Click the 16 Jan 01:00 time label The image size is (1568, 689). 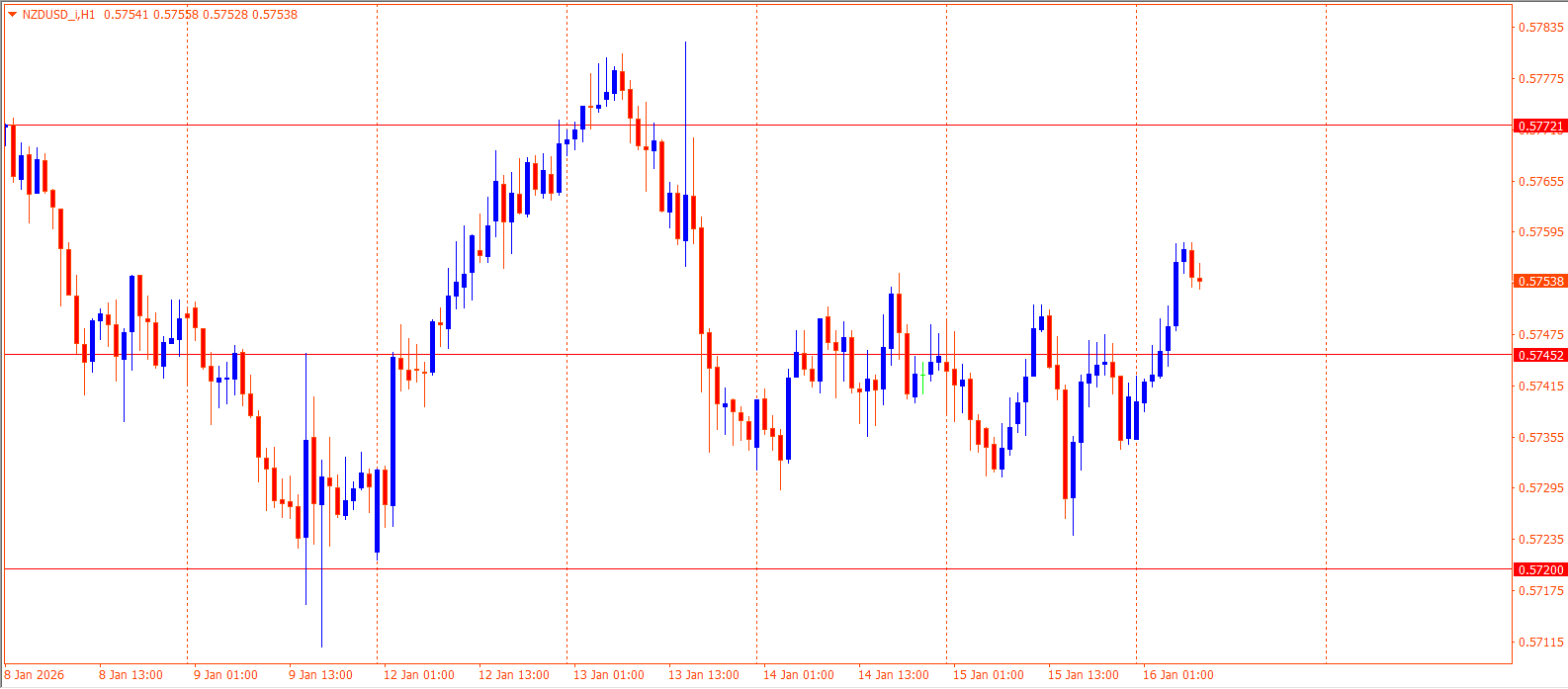1178,675
